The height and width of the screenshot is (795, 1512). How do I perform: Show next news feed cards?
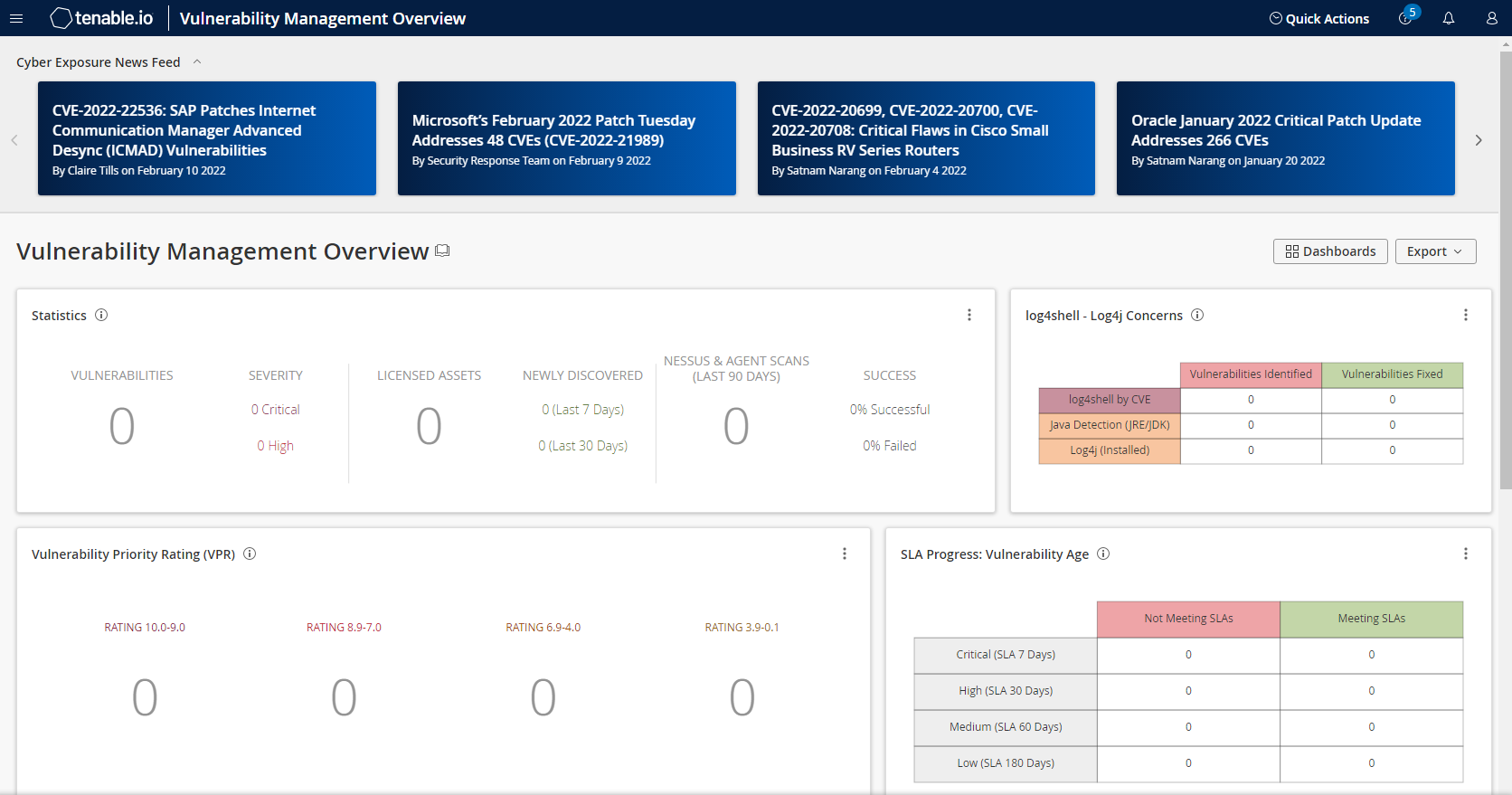1479,140
